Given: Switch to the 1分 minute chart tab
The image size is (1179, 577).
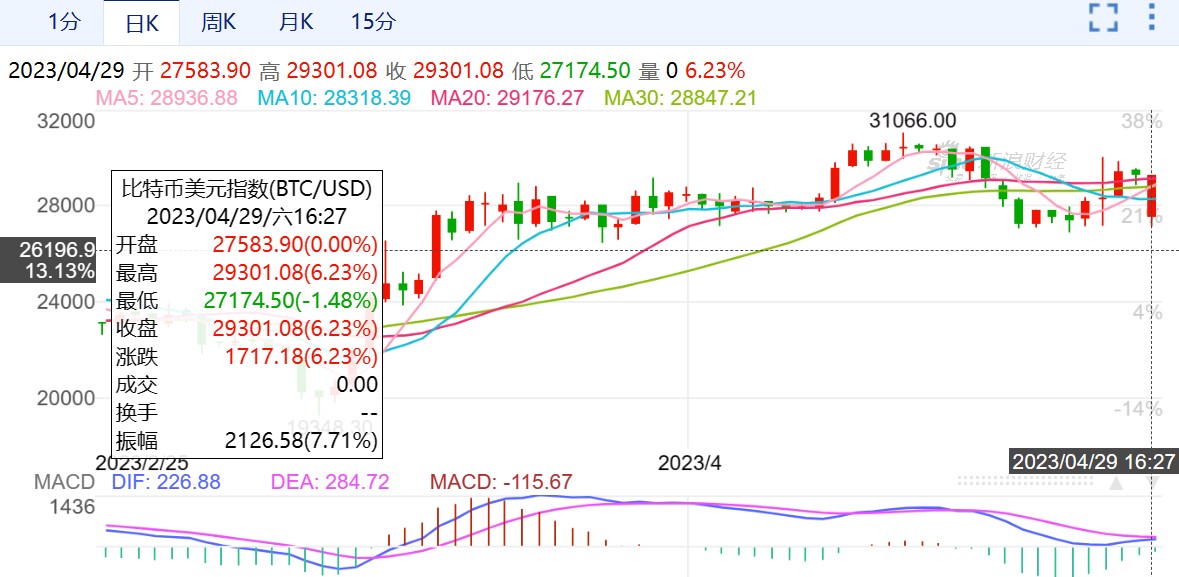Looking at the screenshot, I should 65,21.
